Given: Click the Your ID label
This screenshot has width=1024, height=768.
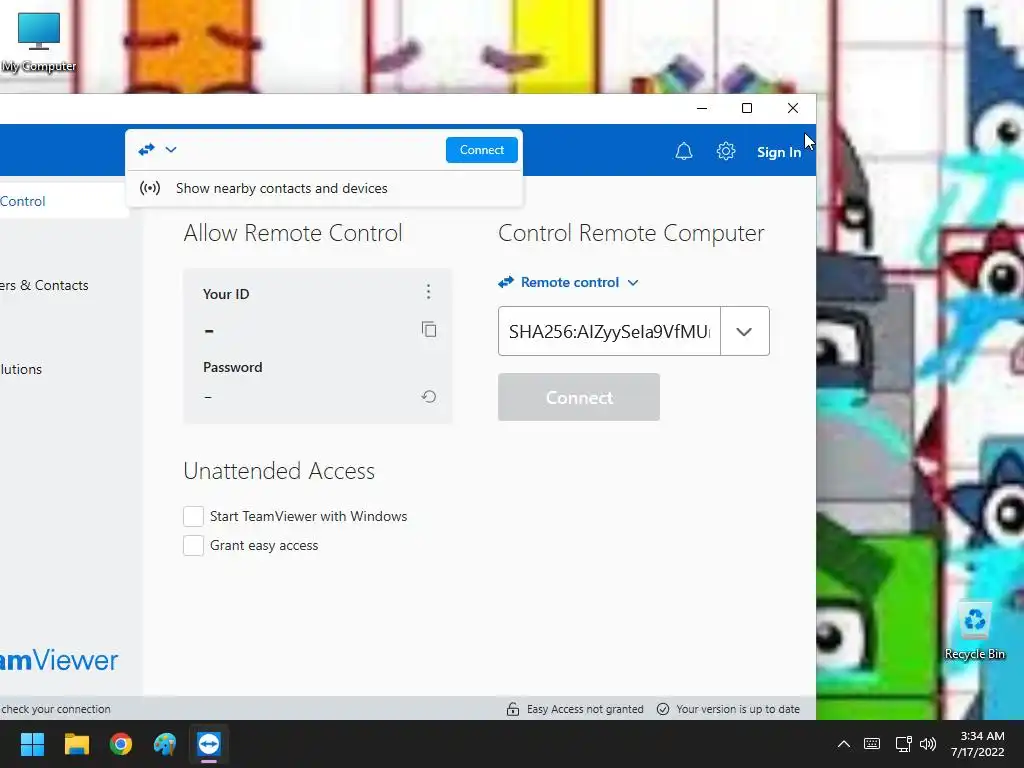Looking at the screenshot, I should 226,294.
